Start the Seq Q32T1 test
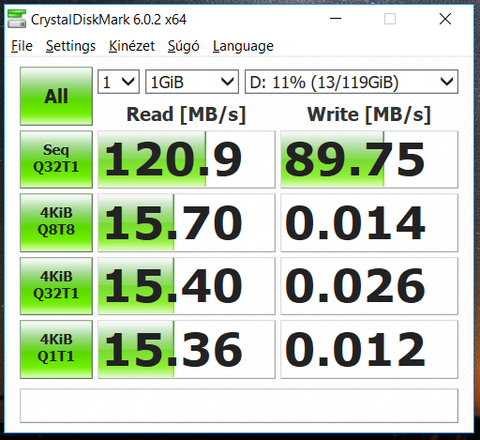The image size is (480, 440). (x=56, y=159)
